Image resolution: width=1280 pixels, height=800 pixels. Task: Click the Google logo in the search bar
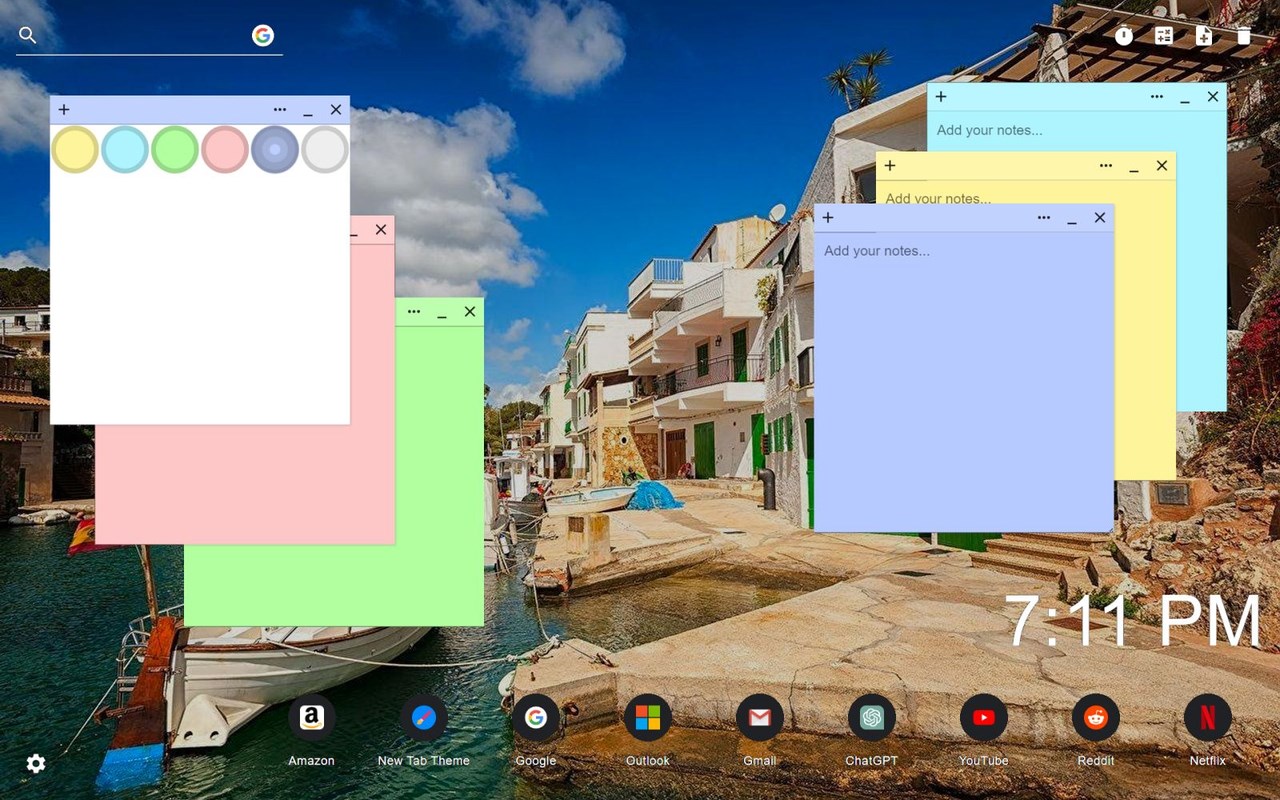tap(263, 36)
